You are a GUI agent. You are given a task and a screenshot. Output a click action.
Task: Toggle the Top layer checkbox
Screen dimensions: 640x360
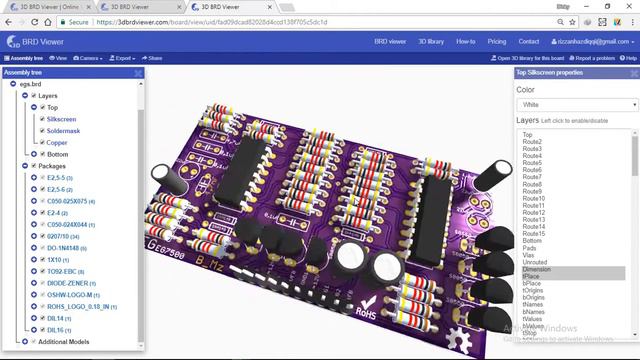42,107
